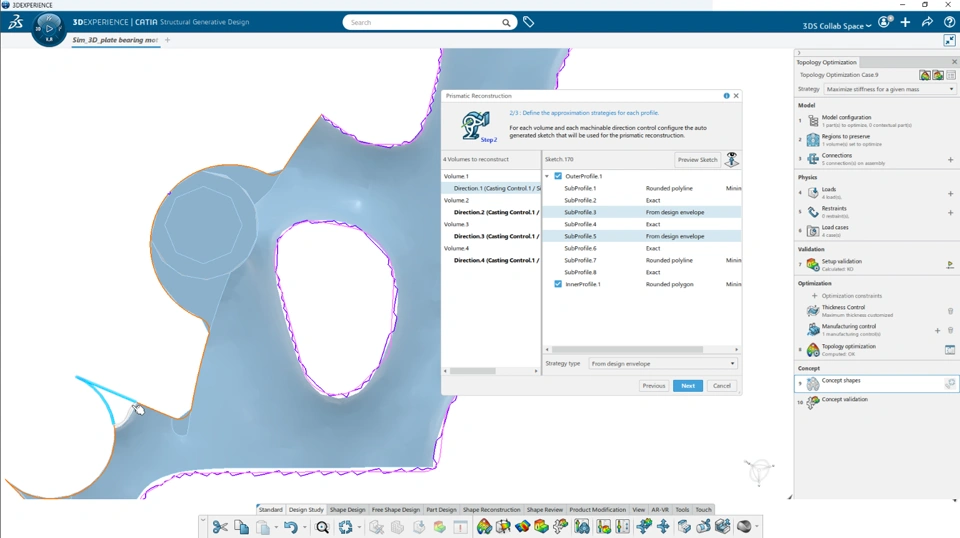960x538 pixels.
Task: Select the Sim_3D_plate bearing tab
Action: point(115,40)
